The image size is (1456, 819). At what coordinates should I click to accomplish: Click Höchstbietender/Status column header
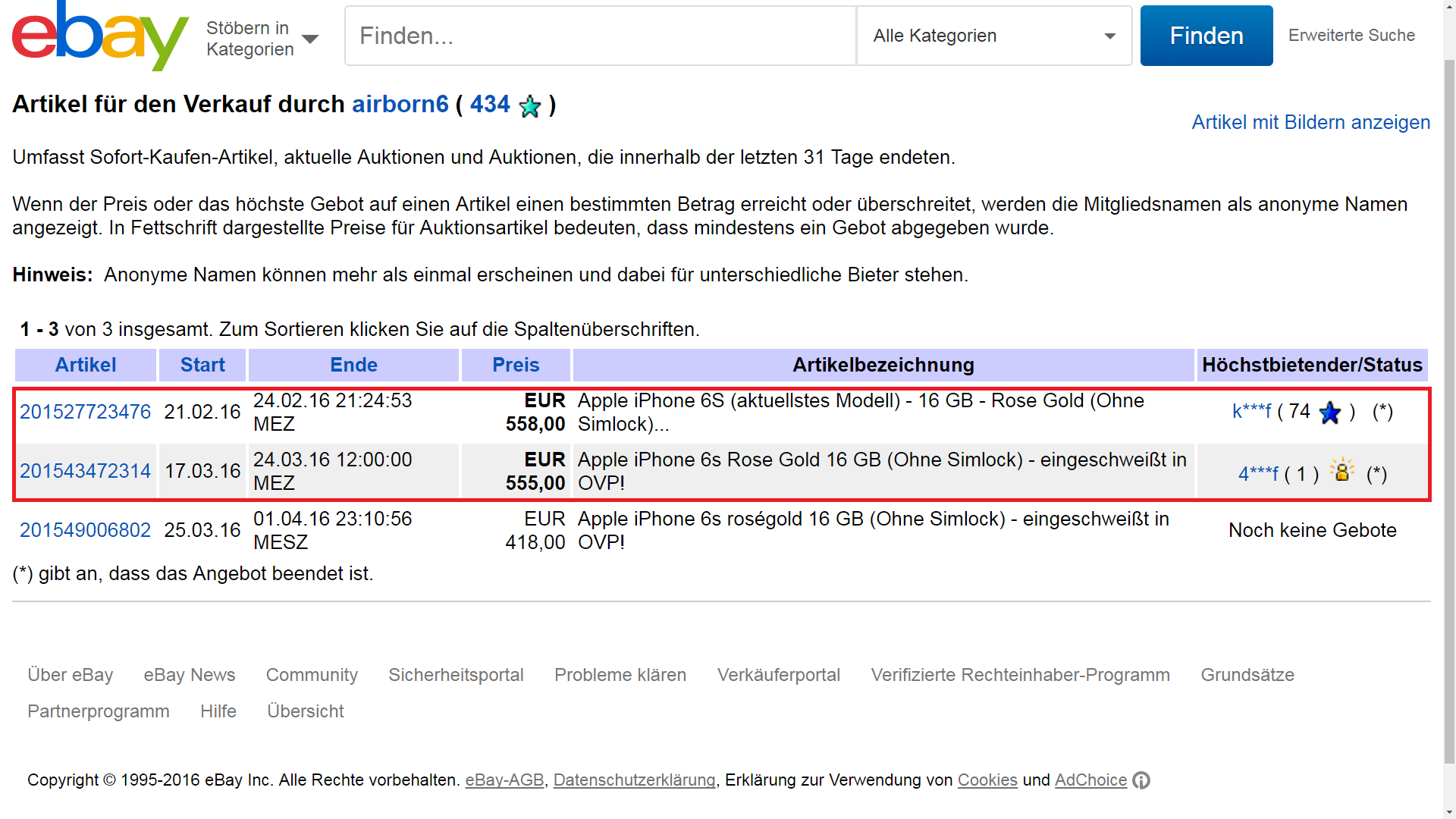[x=1312, y=365]
